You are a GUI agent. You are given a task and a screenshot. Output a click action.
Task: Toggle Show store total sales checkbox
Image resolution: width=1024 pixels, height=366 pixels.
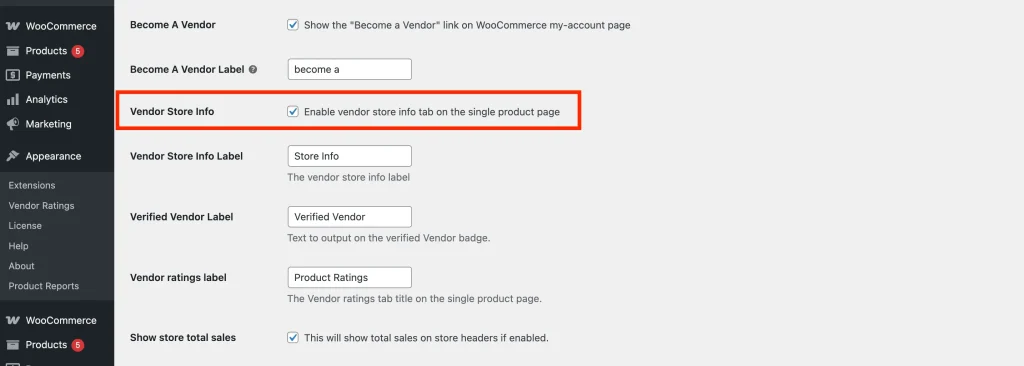[293, 338]
